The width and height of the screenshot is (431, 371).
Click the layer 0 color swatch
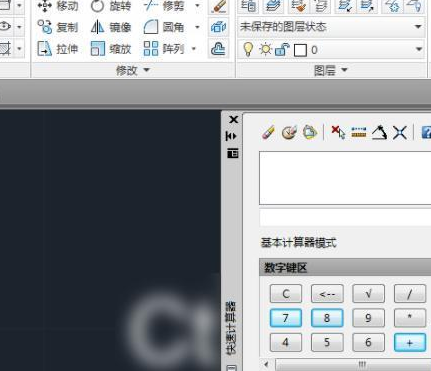click(300, 50)
